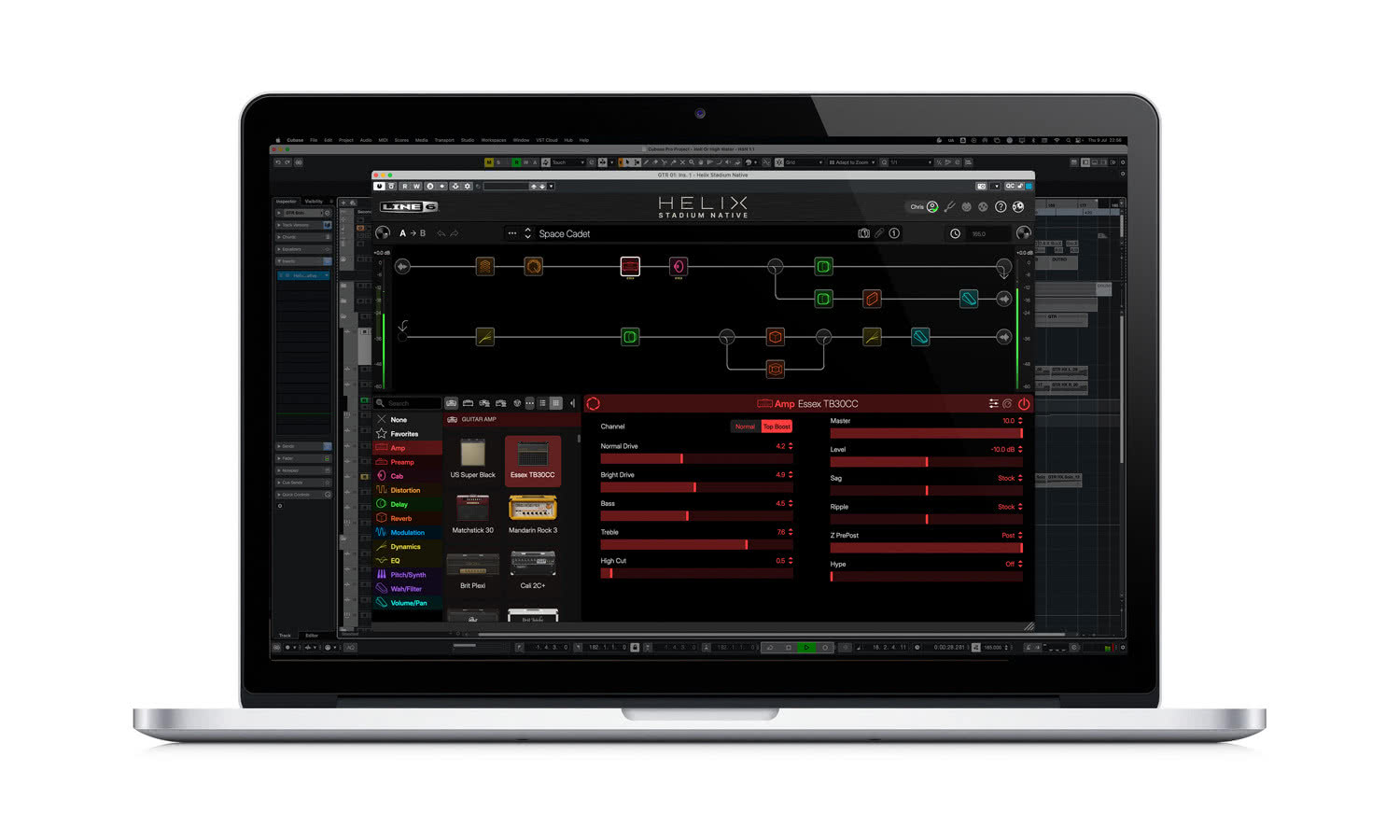Select the Modulation category
1400x840 pixels.
tap(407, 532)
